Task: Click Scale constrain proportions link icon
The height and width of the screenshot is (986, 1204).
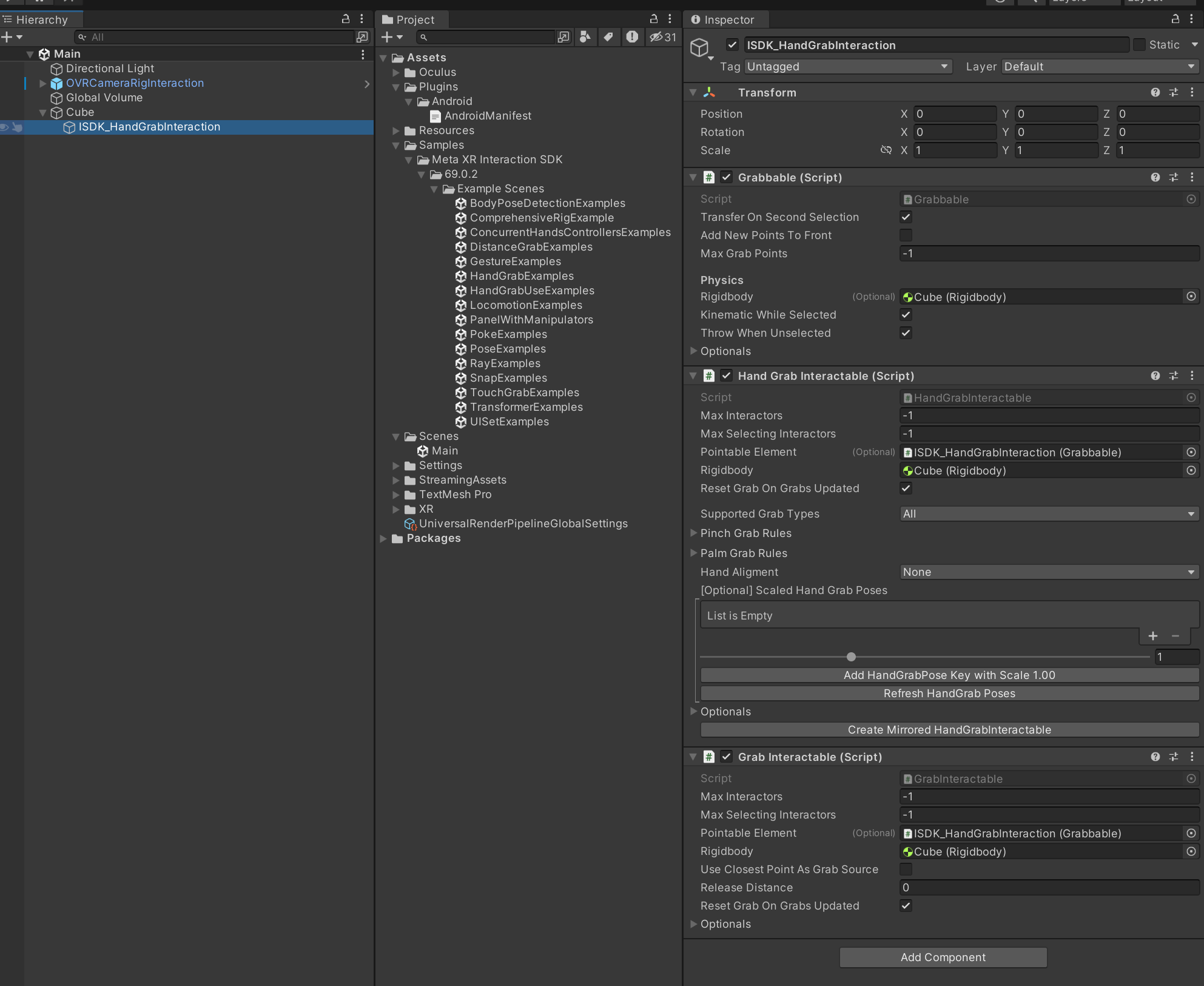Action: (x=886, y=150)
